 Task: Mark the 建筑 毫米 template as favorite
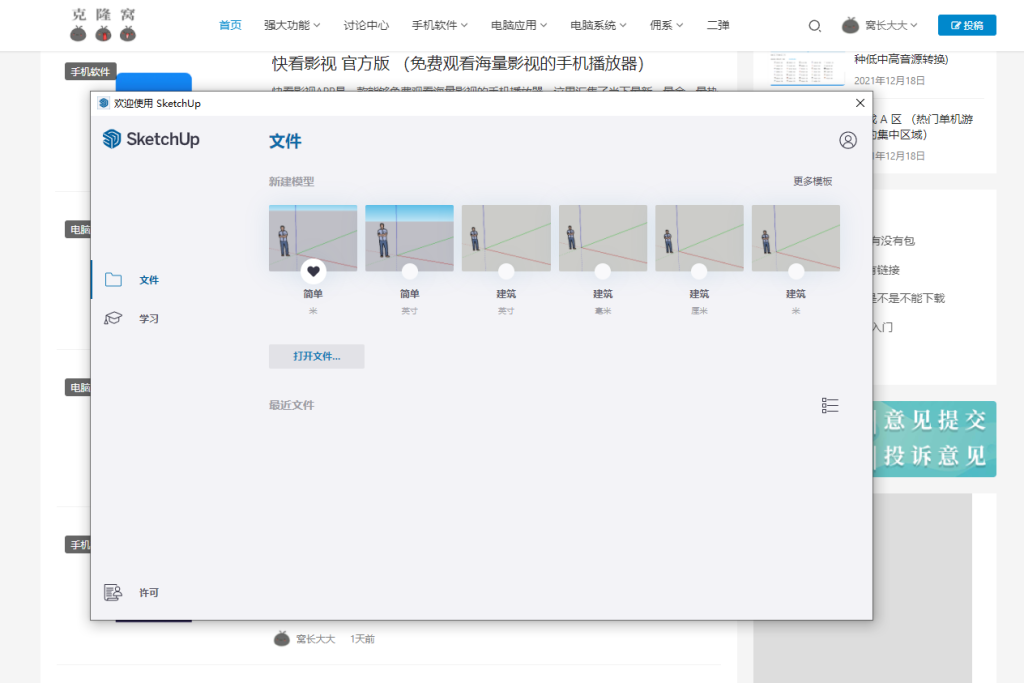(x=602, y=271)
